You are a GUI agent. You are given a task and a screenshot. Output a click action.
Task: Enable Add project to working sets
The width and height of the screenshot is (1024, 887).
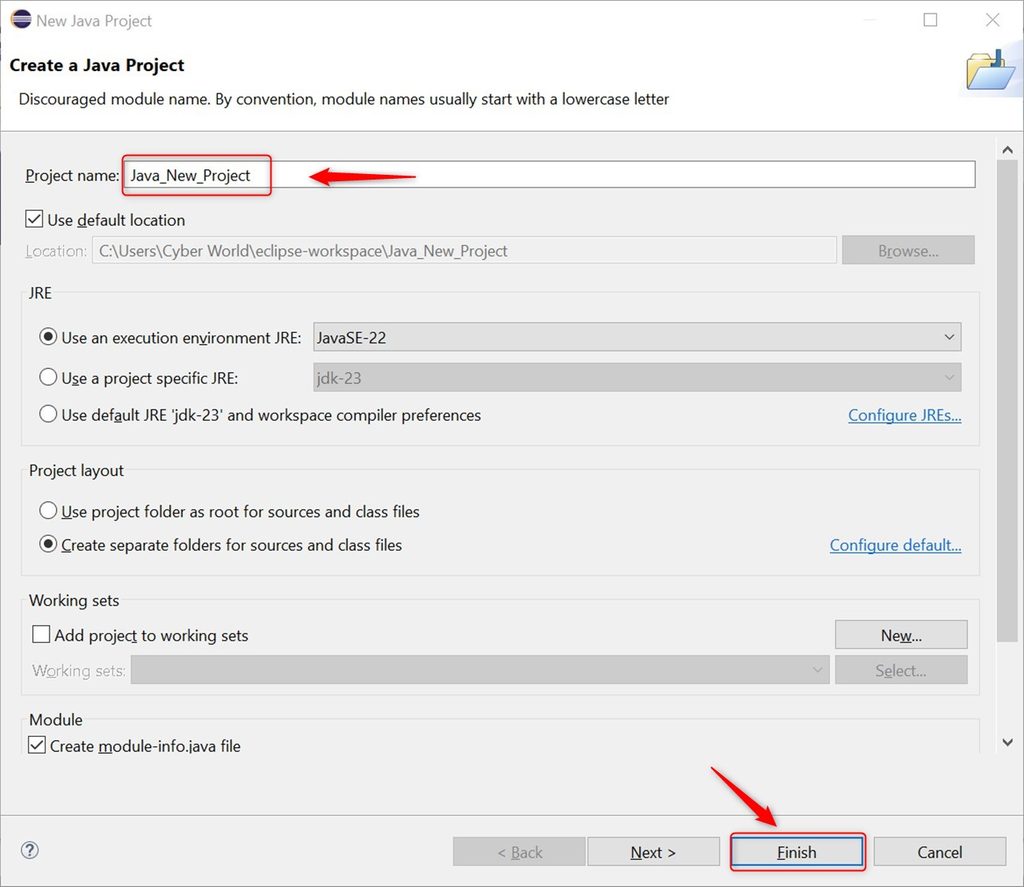[x=41, y=634]
